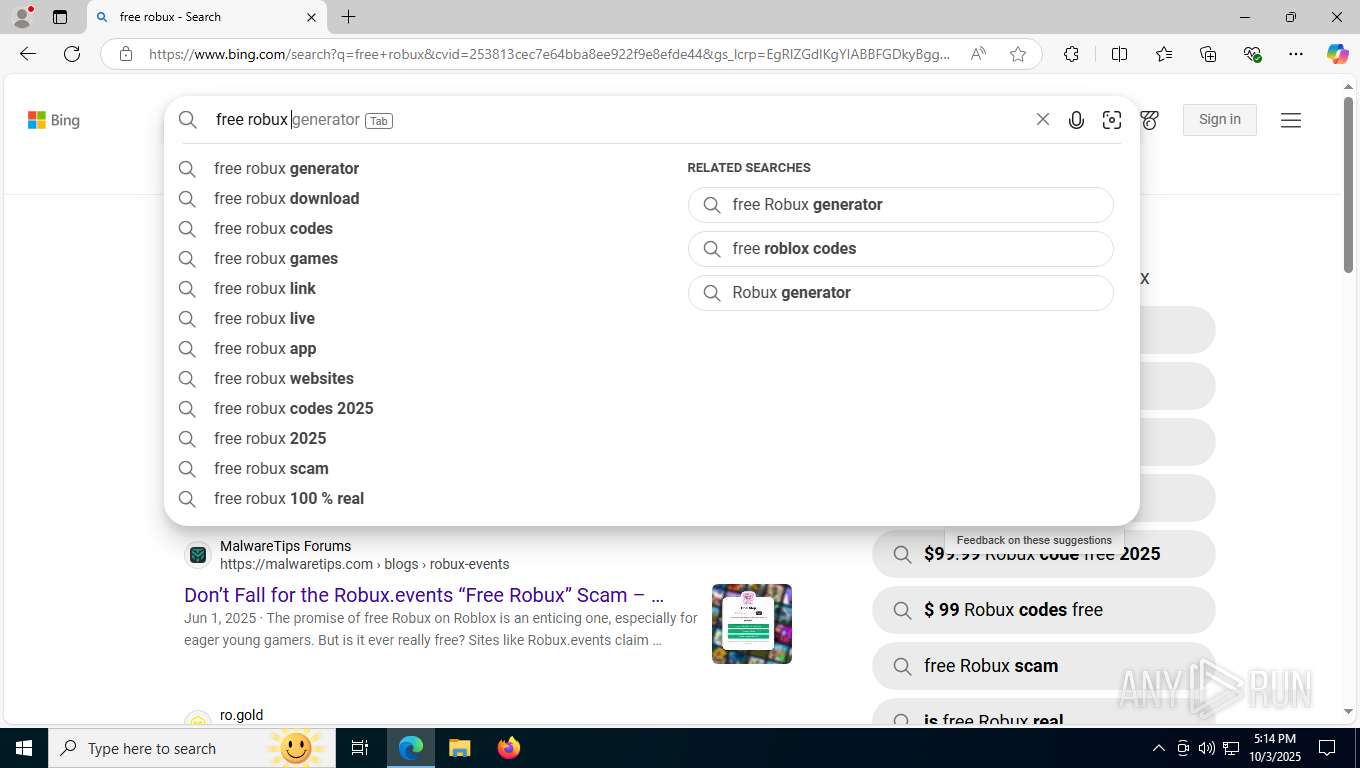The width and height of the screenshot is (1360, 768).
Task: Open MalwareTips Forums site name
Action: click(285, 546)
